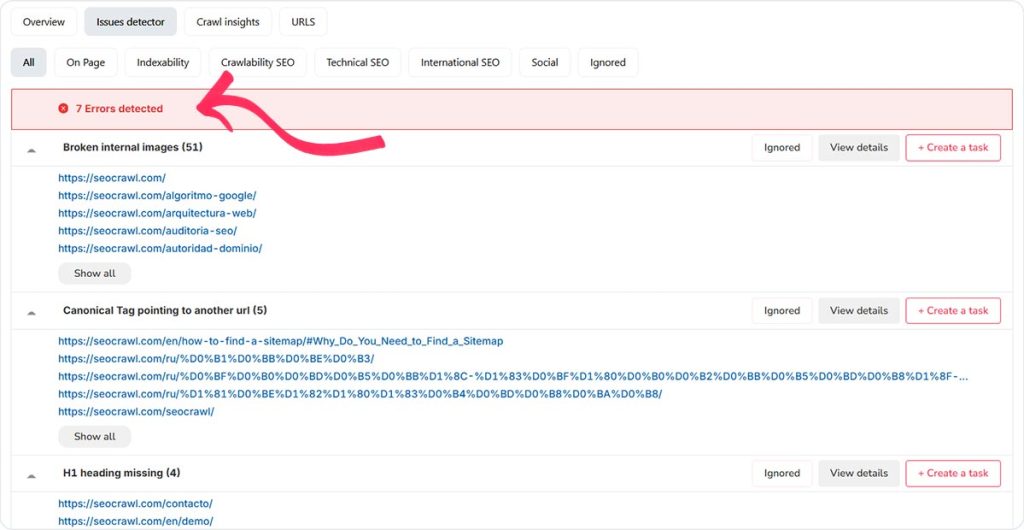Image resolution: width=1024 pixels, height=530 pixels.
Task: Select the Indexability filter
Action: point(163,62)
